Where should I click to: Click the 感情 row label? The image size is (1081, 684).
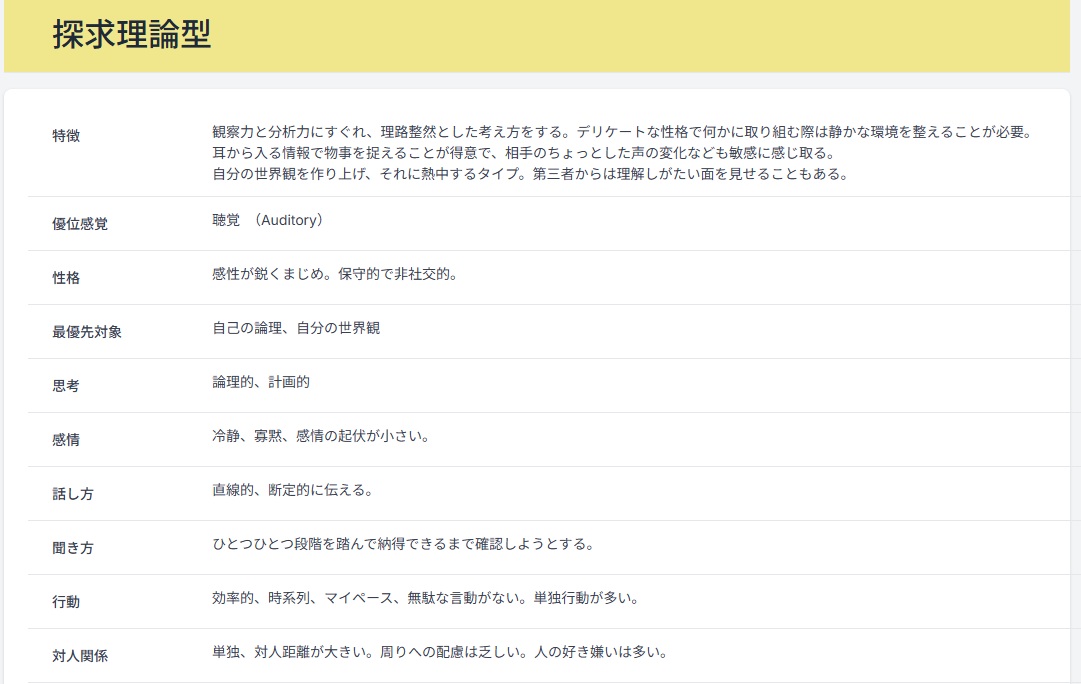[66, 440]
